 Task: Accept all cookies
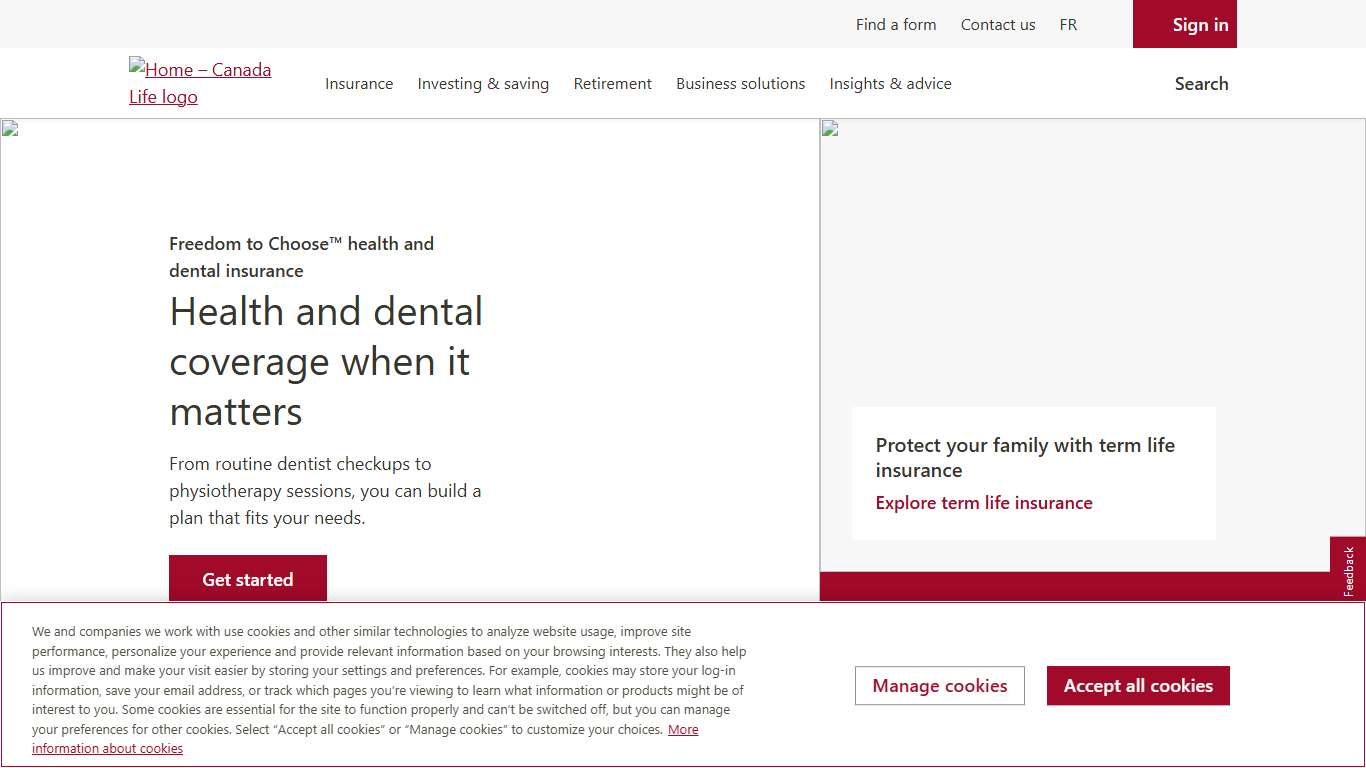pyautogui.click(x=1138, y=686)
